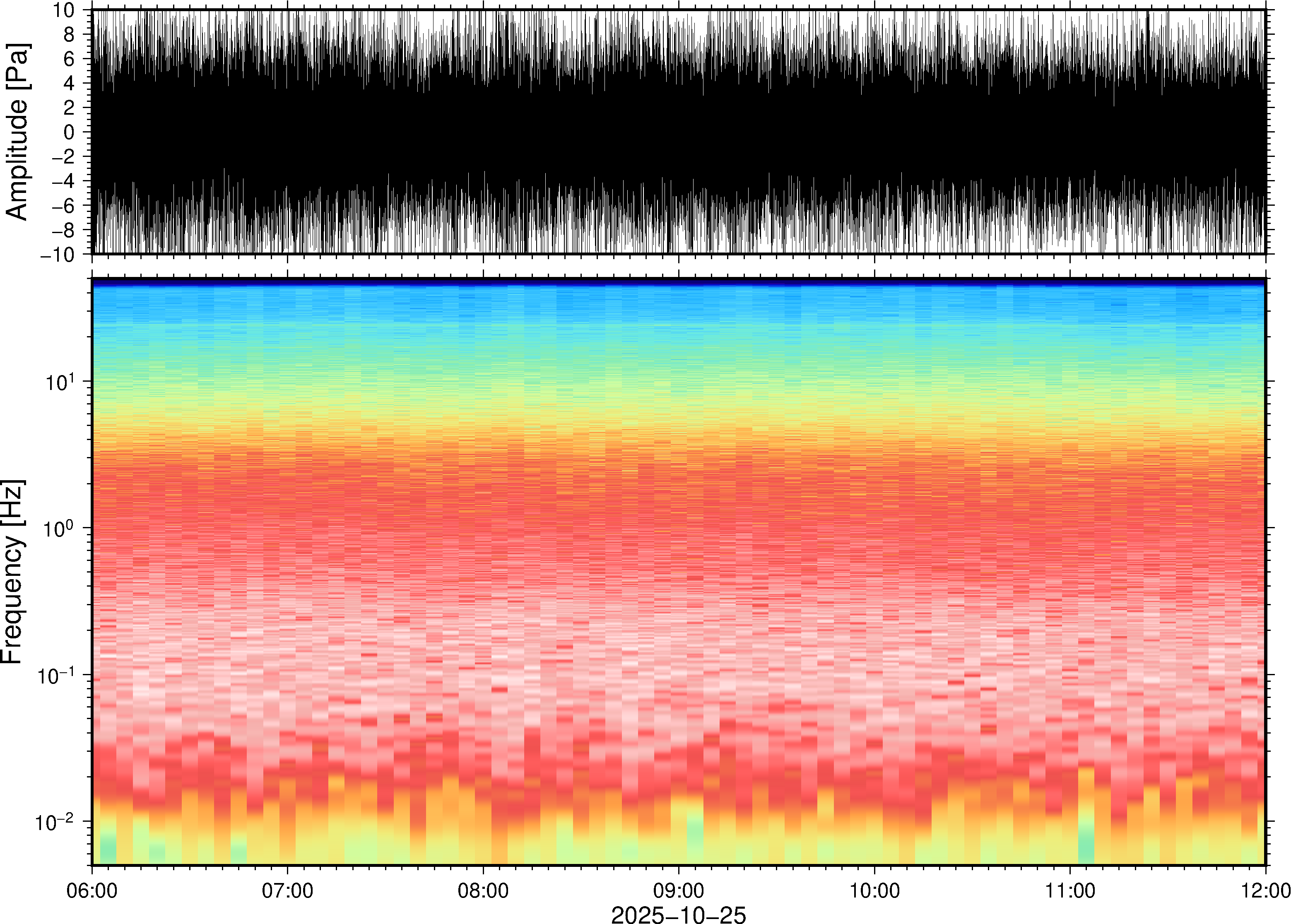The width and height of the screenshot is (1291, 924).
Task: Click the Frequency [Hz] axis title
Action: (12, 572)
